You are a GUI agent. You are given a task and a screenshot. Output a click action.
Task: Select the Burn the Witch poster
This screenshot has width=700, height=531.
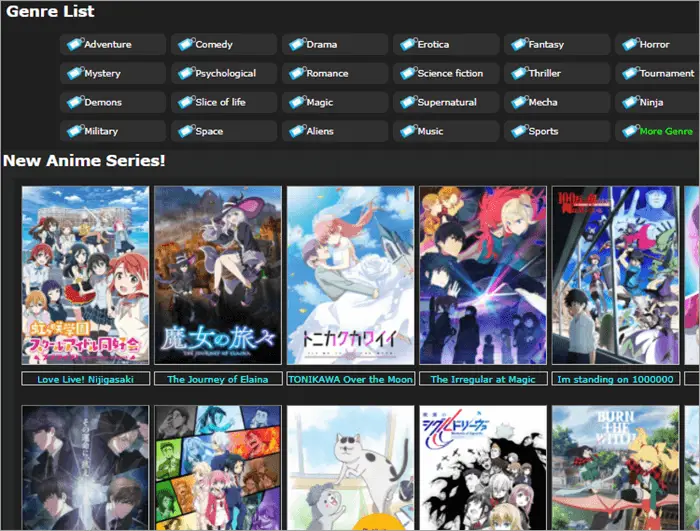(615, 467)
